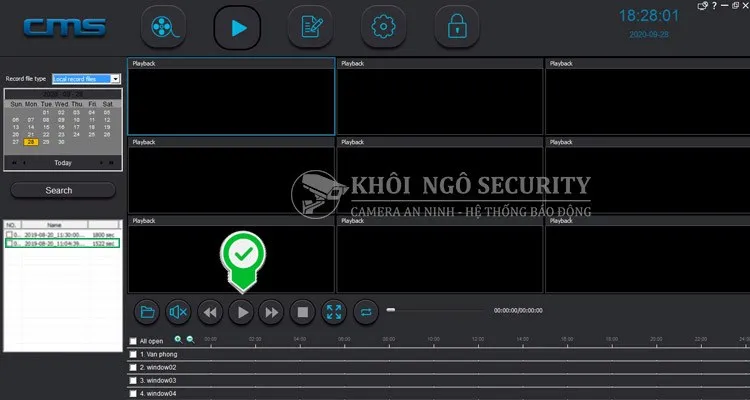
Task: Open the Record file type dropdown
Action: pos(87,79)
